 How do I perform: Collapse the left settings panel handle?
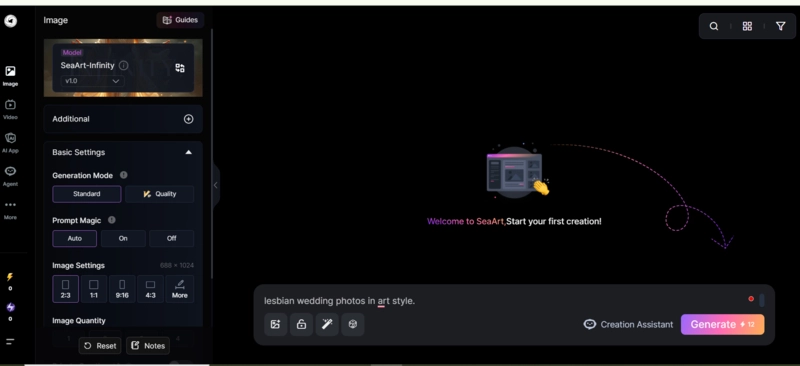point(215,185)
